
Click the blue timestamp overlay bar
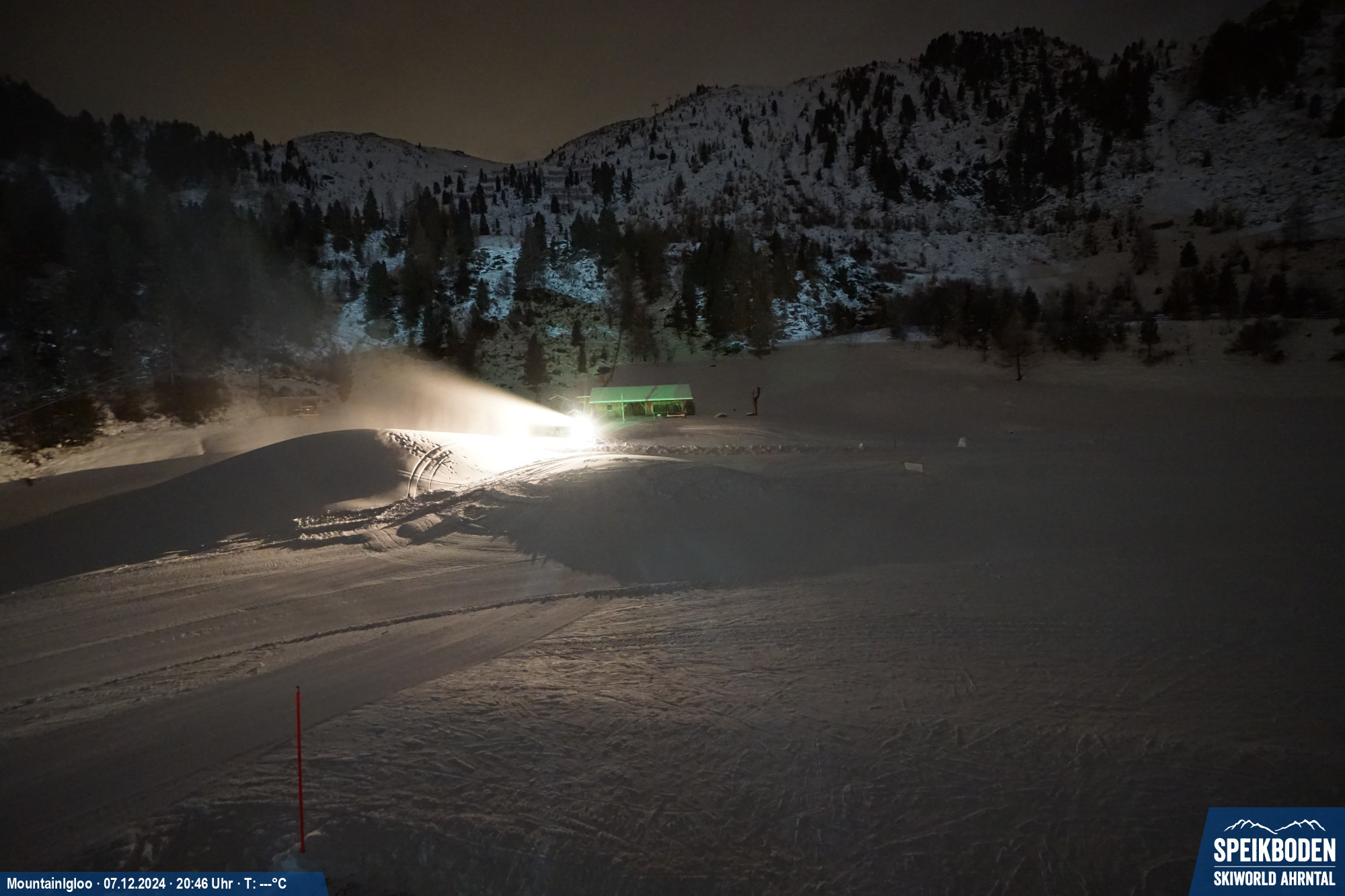(161, 884)
